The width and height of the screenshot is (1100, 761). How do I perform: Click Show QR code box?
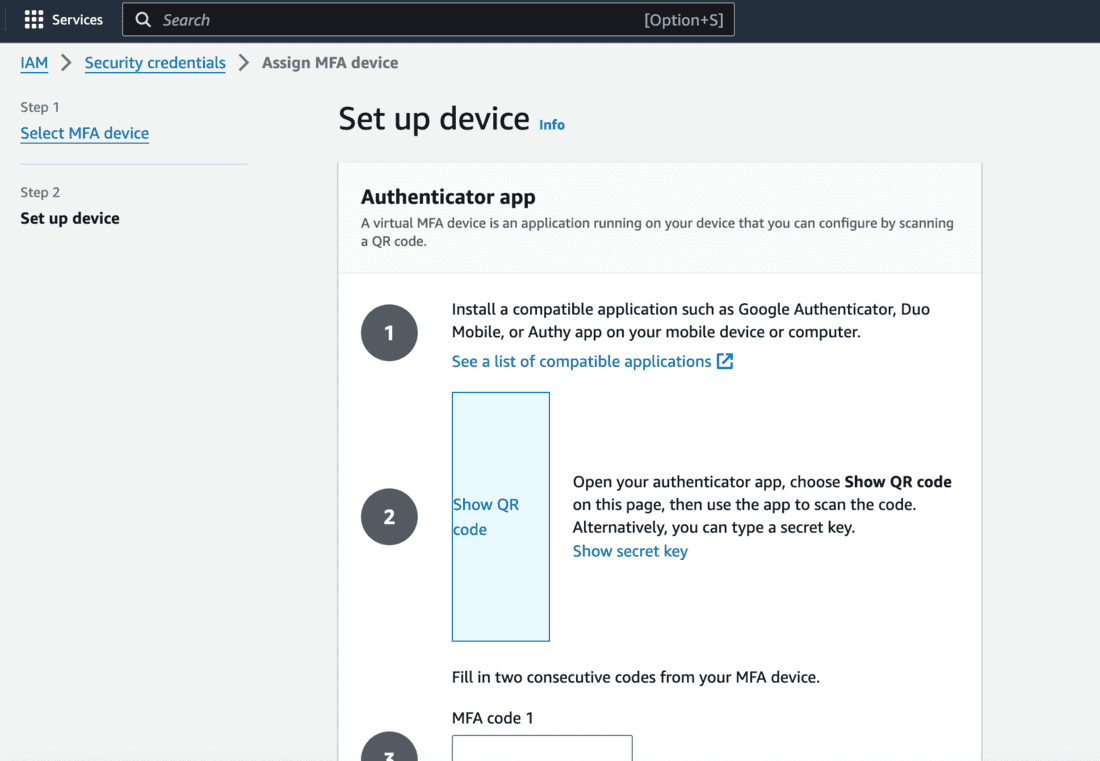tap(501, 517)
